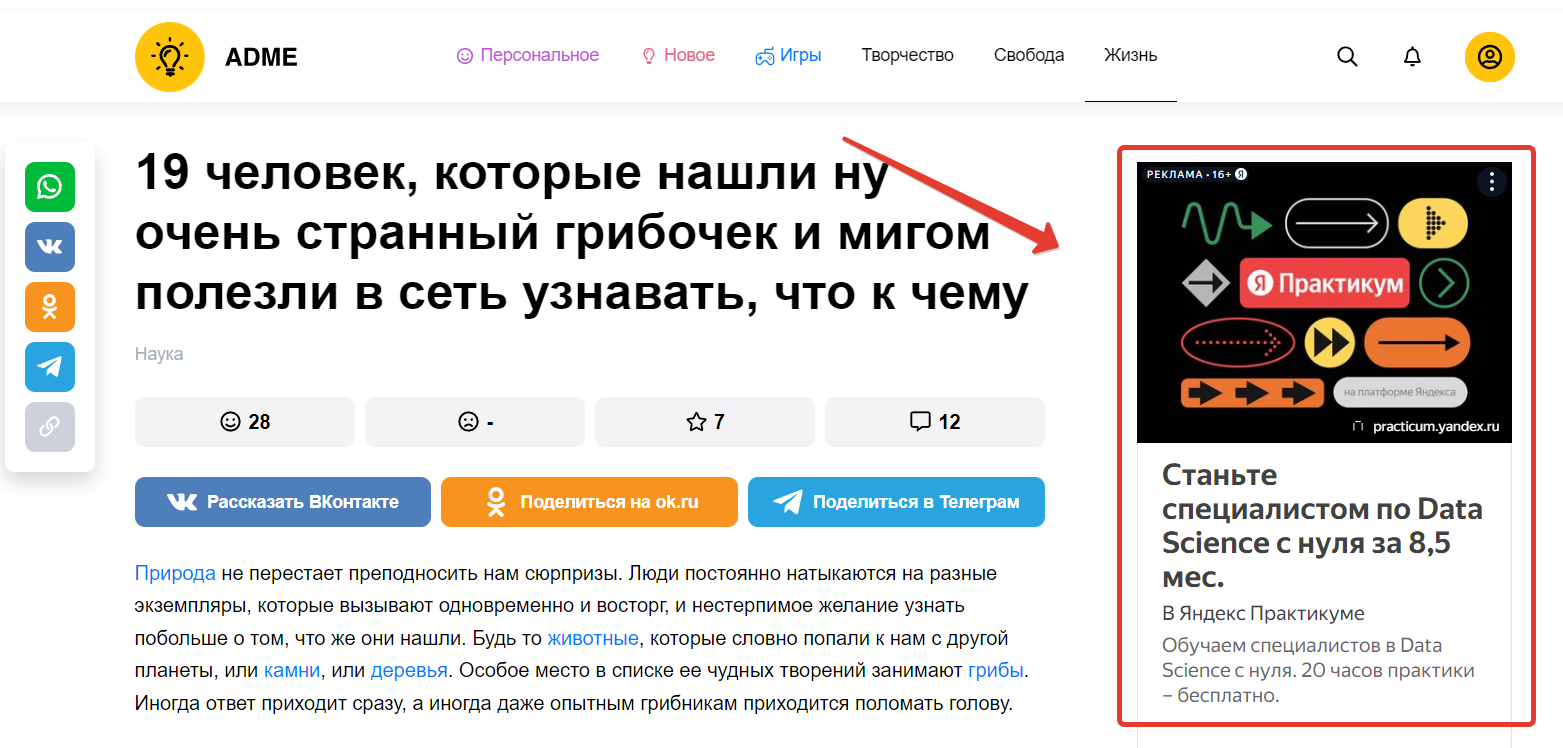Image resolution: width=1563 pixels, height=748 pixels.
Task: Open the ad options three-dot menu
Action: click(1491, 182)
